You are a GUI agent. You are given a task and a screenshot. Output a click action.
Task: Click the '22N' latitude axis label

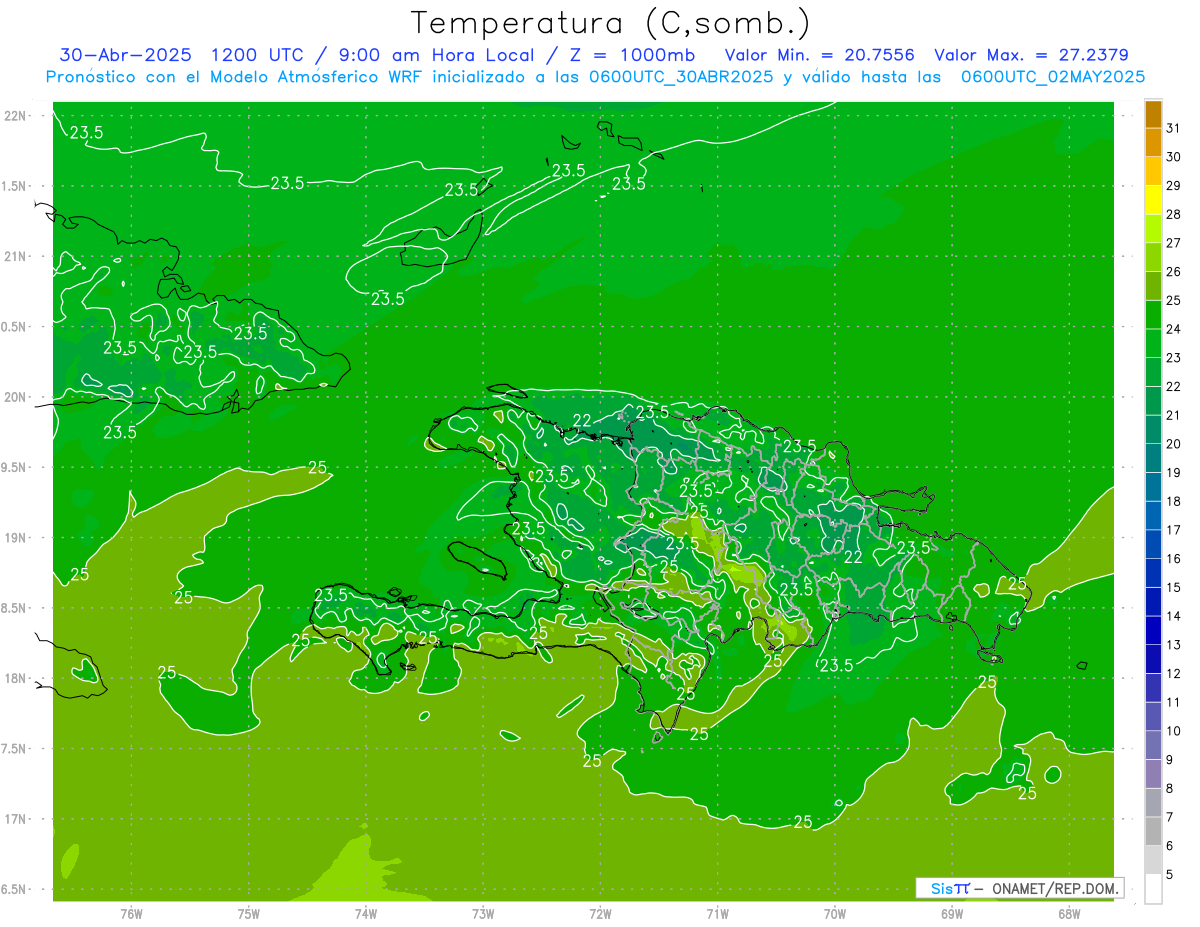[17, 116]
